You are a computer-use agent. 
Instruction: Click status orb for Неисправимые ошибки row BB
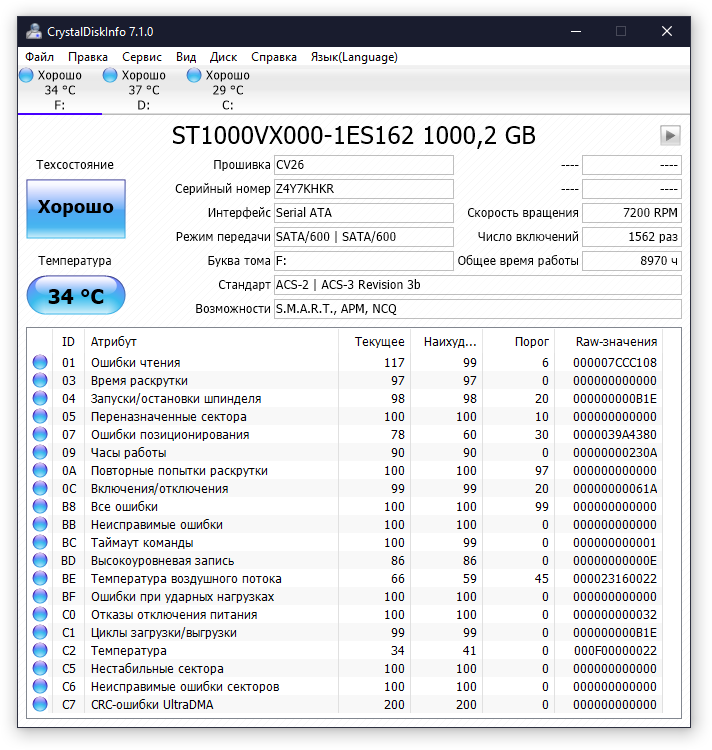coord(40,524)
